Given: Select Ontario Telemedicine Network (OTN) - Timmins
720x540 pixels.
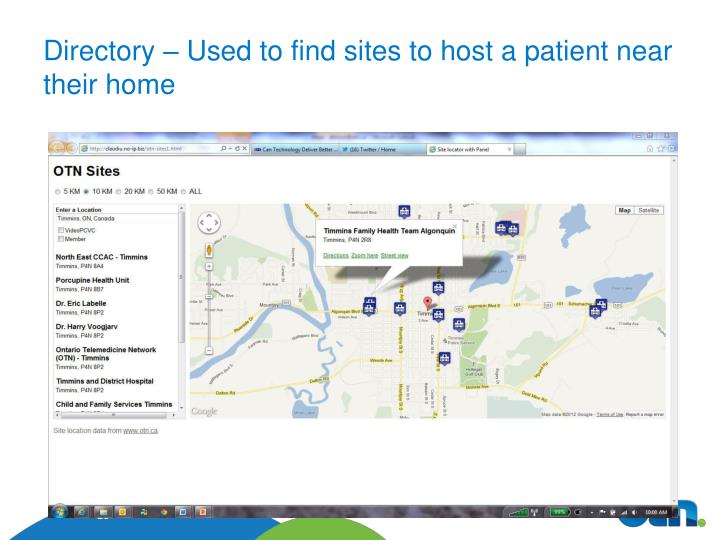Looking at the screenshot, I should (106, 354).
